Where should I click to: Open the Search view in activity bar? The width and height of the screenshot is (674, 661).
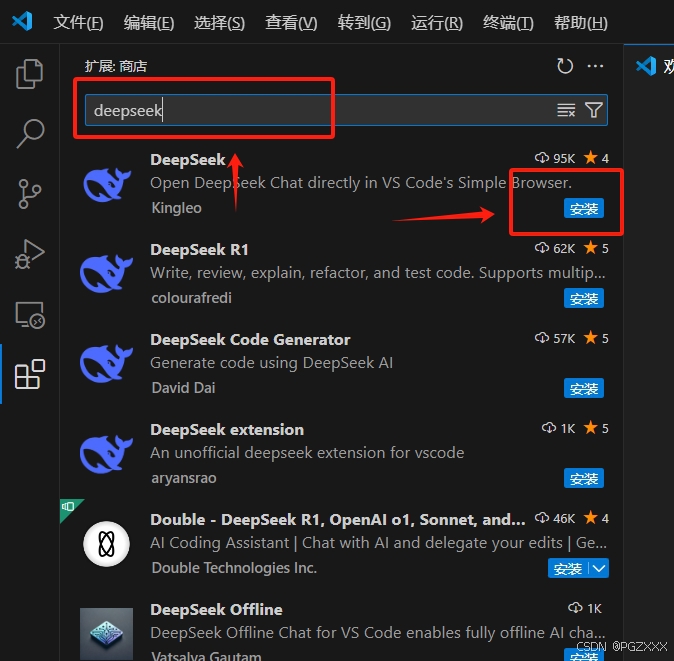tap(30, 133)
